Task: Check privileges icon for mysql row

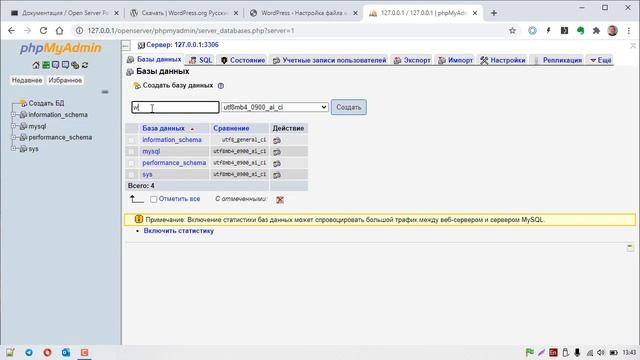Action: coord(277,152)
